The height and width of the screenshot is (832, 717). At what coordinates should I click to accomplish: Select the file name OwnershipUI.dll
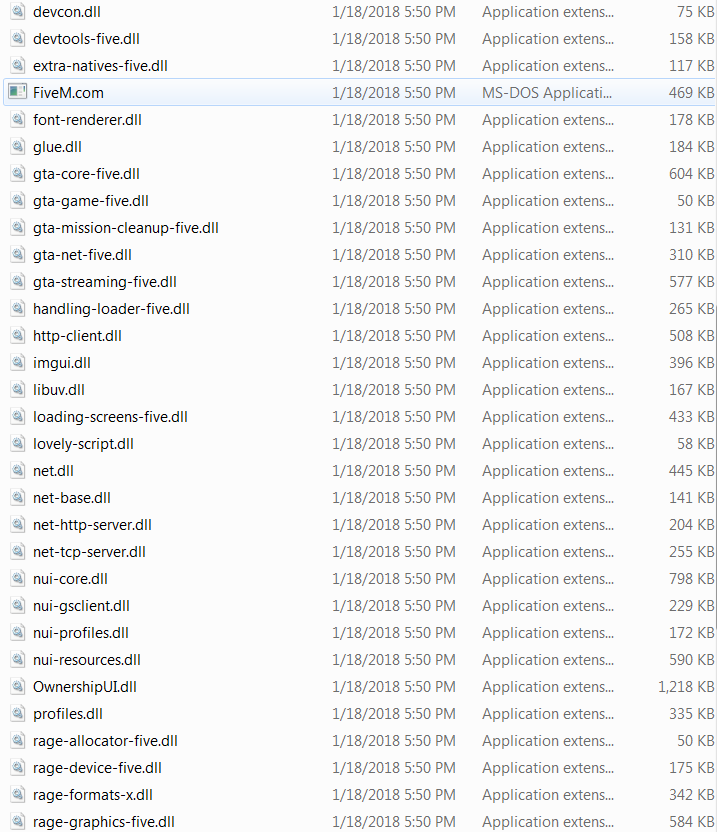(84, 687)
